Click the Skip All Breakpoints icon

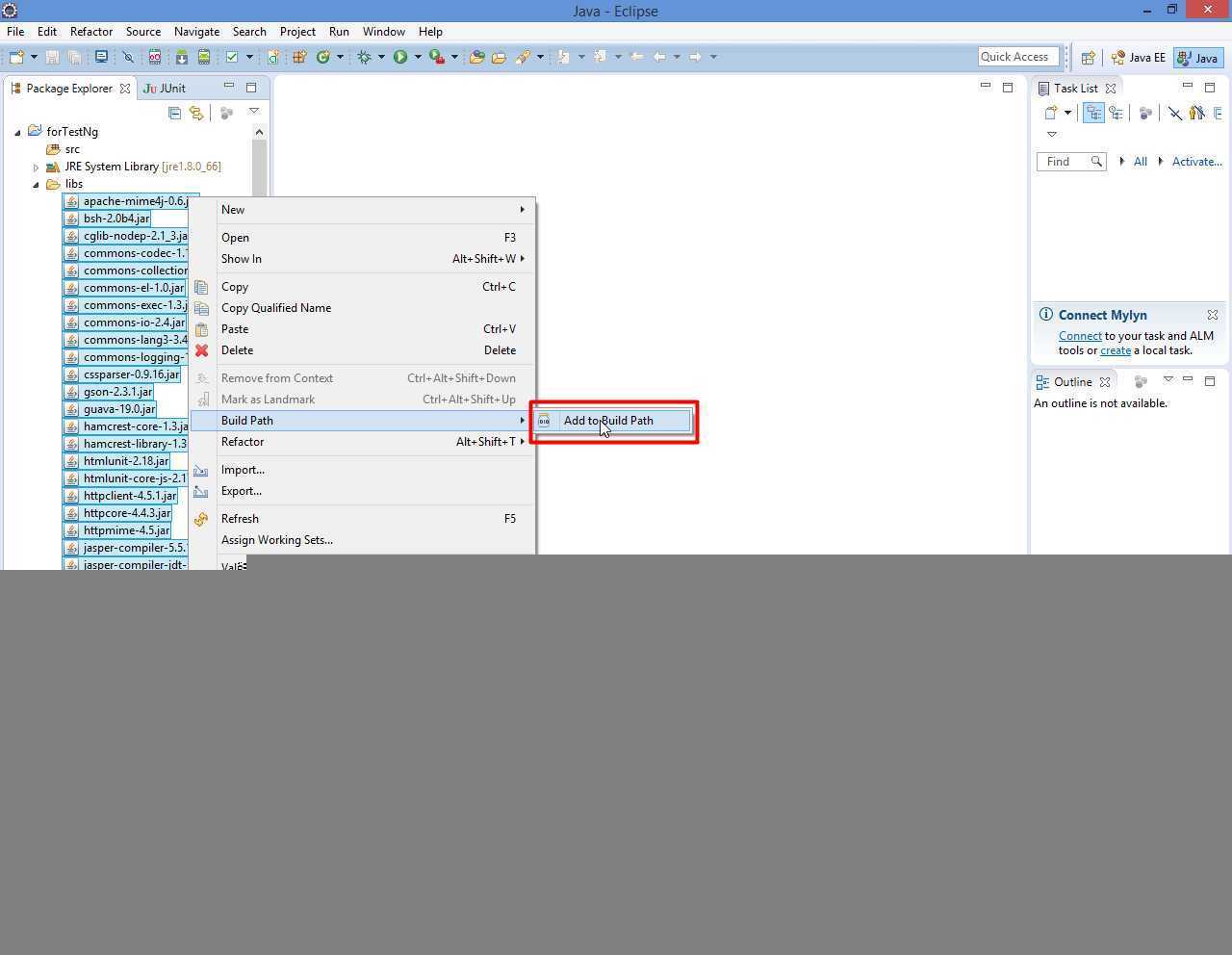tap(128, 57)
